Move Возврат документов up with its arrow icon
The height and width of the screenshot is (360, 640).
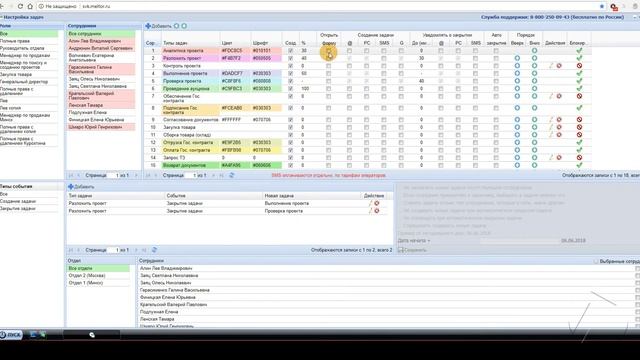[517, 165]
